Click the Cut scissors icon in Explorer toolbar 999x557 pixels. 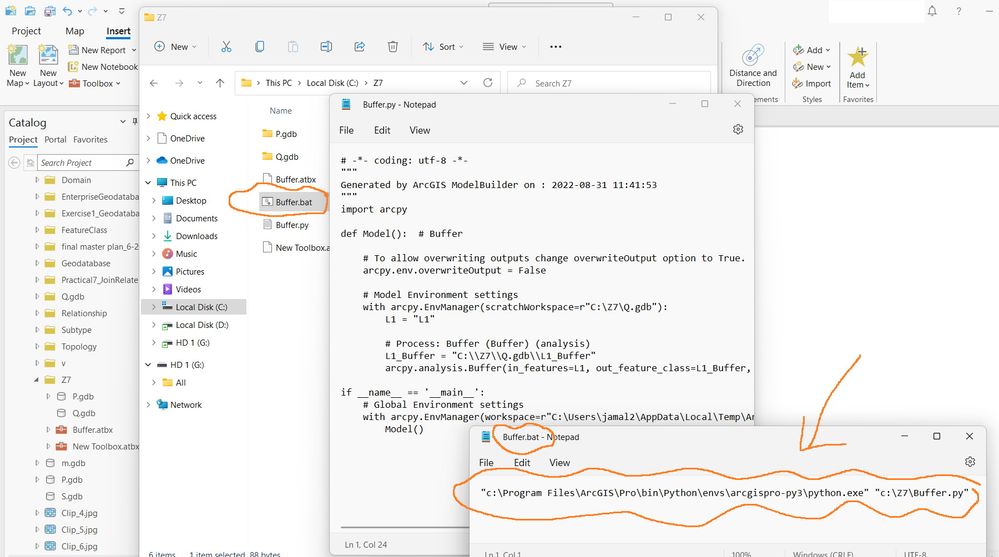click(226, 47)
